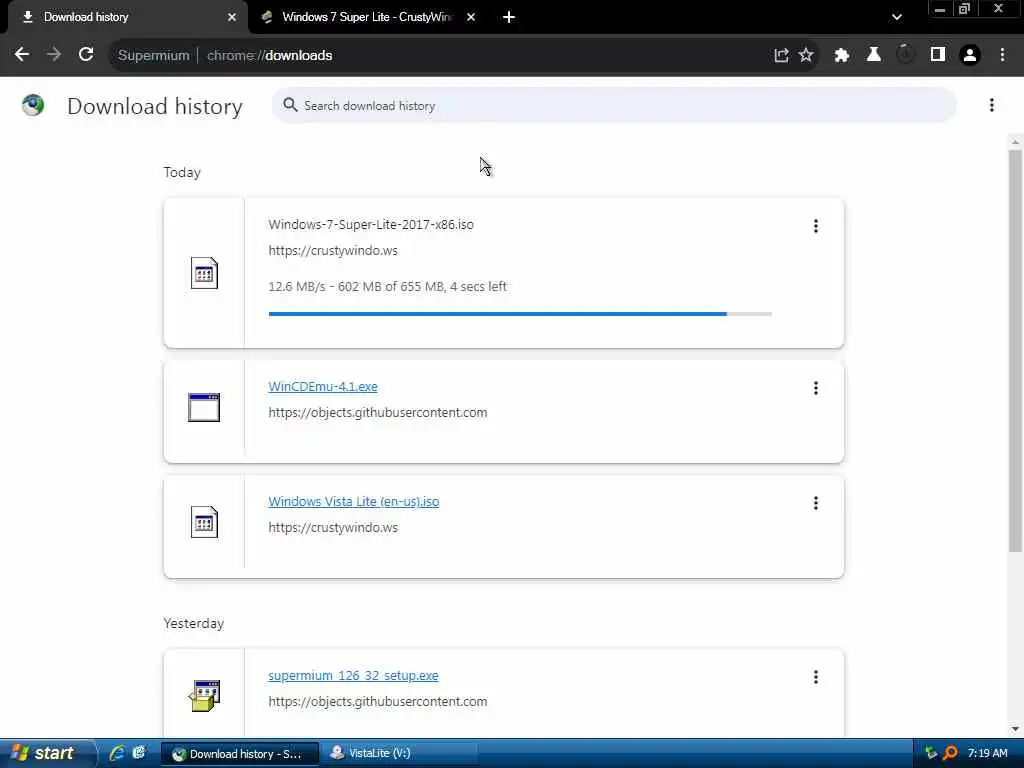Share this page using the share icon
1024x768 pixels.
click(781, 55)
